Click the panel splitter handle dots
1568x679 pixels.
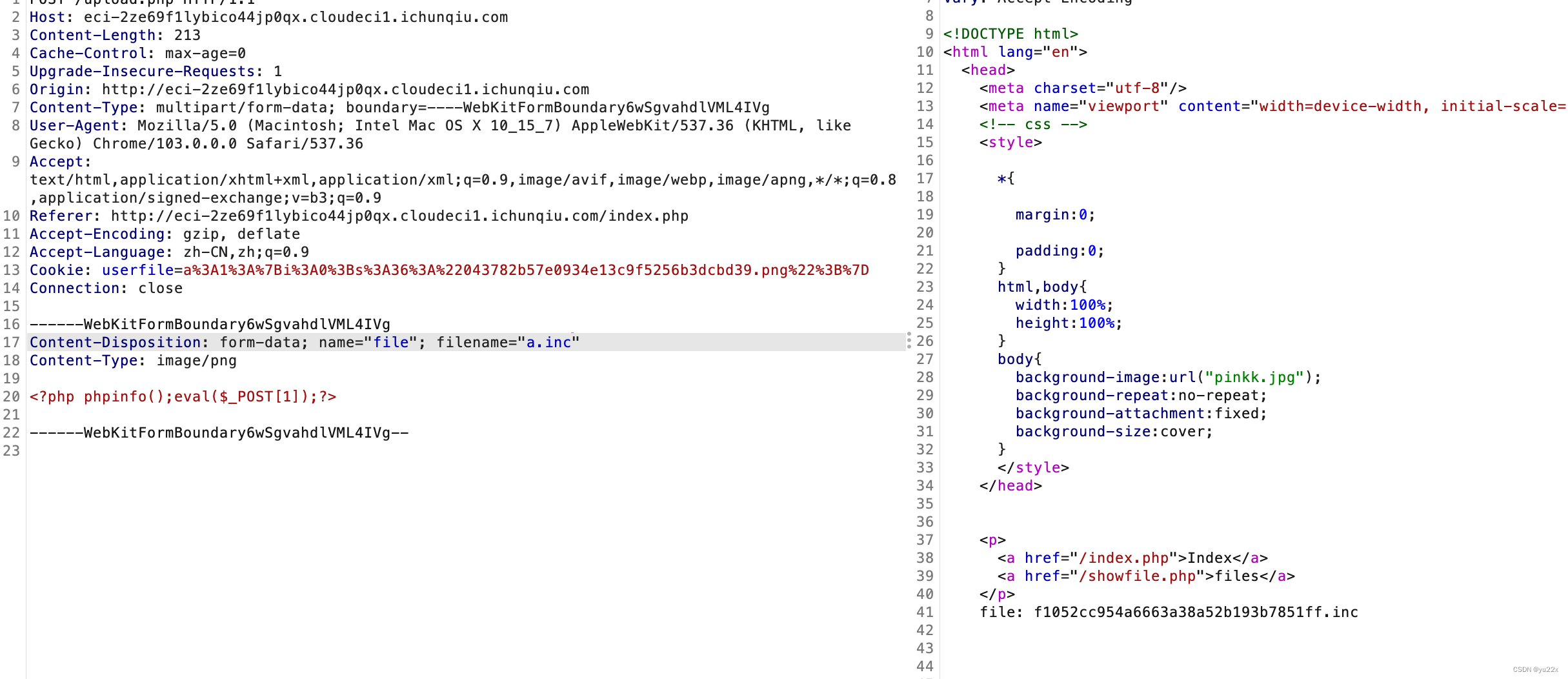(x=909, y=341)
